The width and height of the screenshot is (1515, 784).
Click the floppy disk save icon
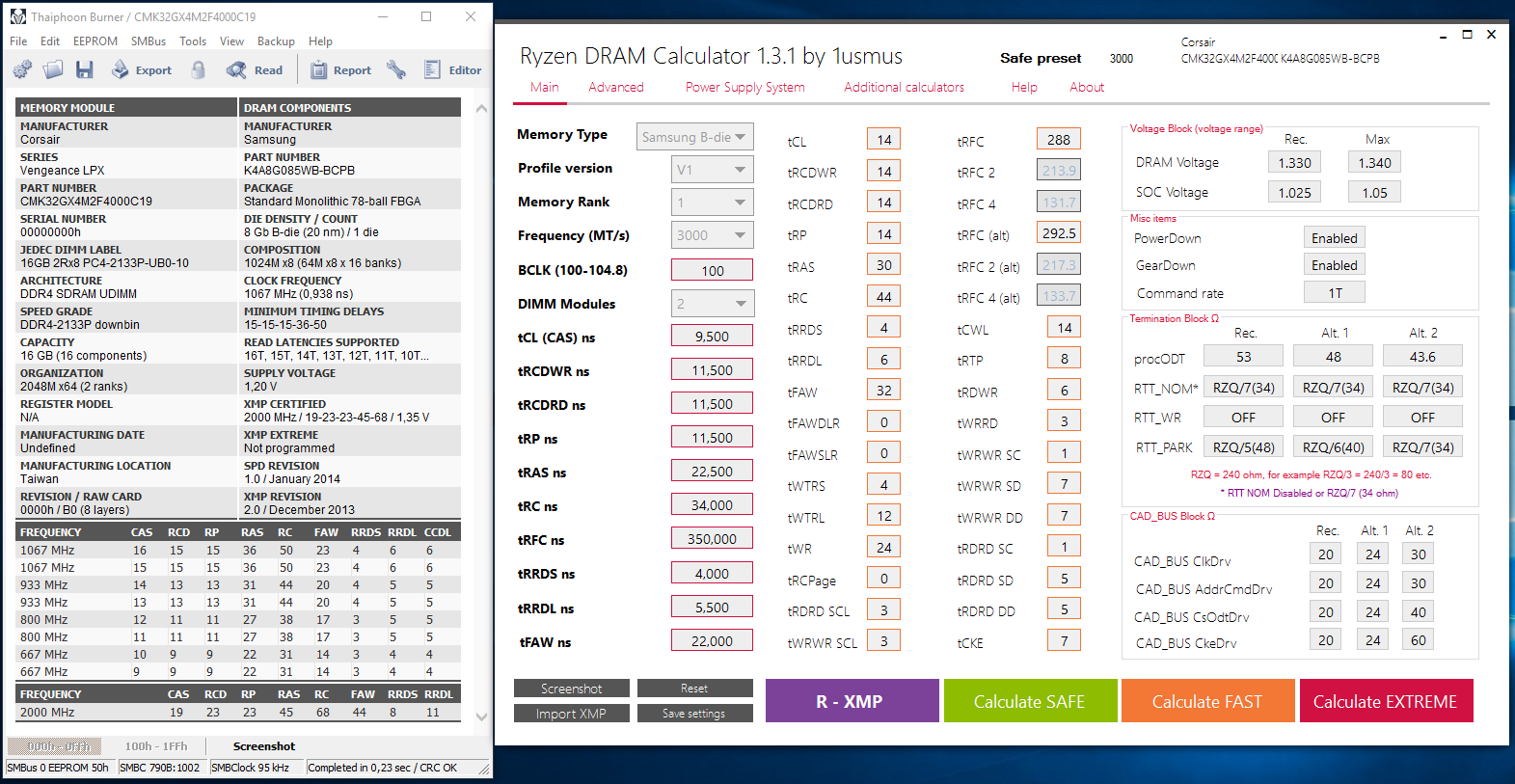coord(85,69)
